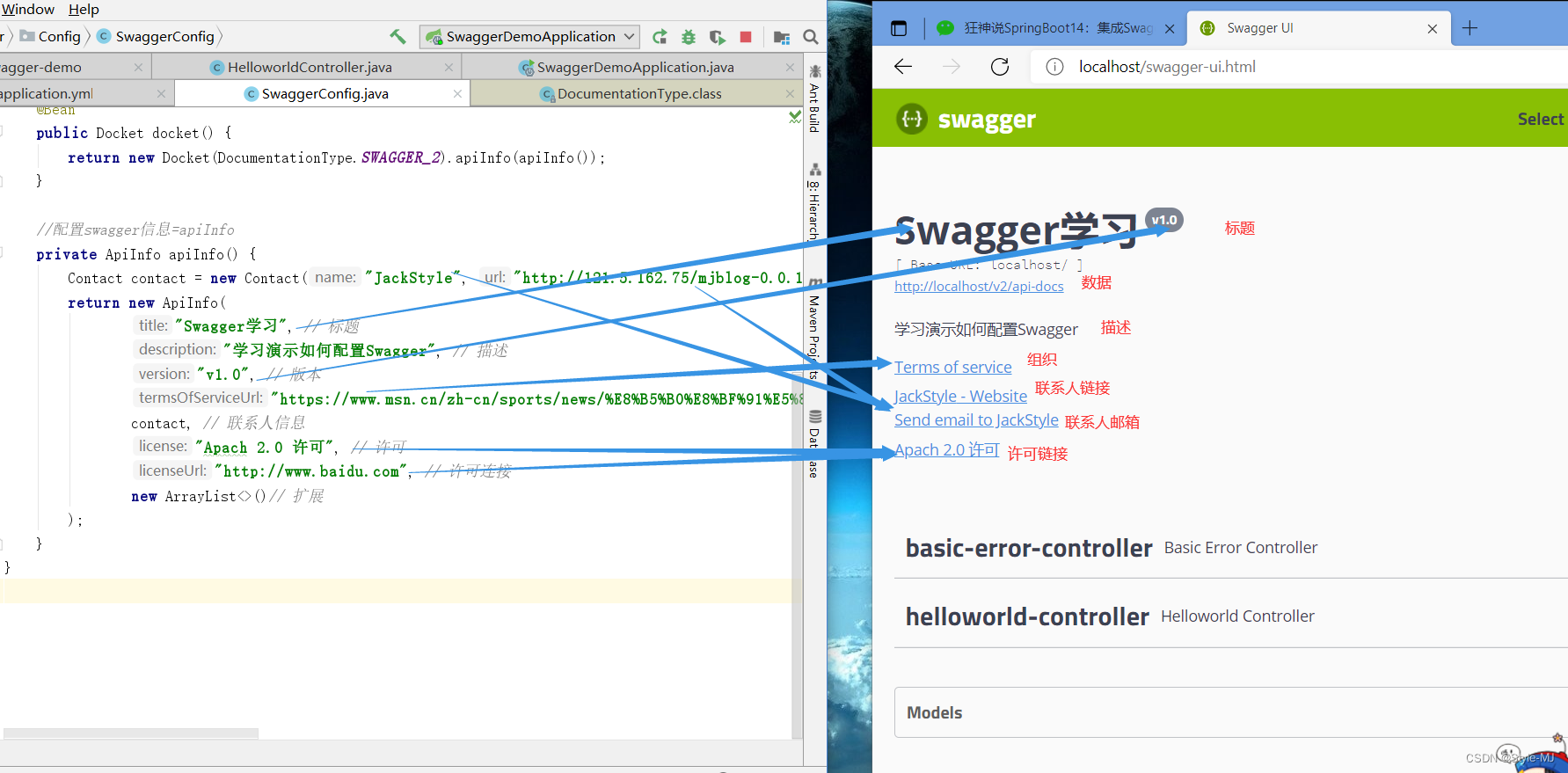Viewport: 1568px width, 773px height.
Task: Close the HelloworldController.java tab
Action: pyautogui.click(x=449, y=67)
